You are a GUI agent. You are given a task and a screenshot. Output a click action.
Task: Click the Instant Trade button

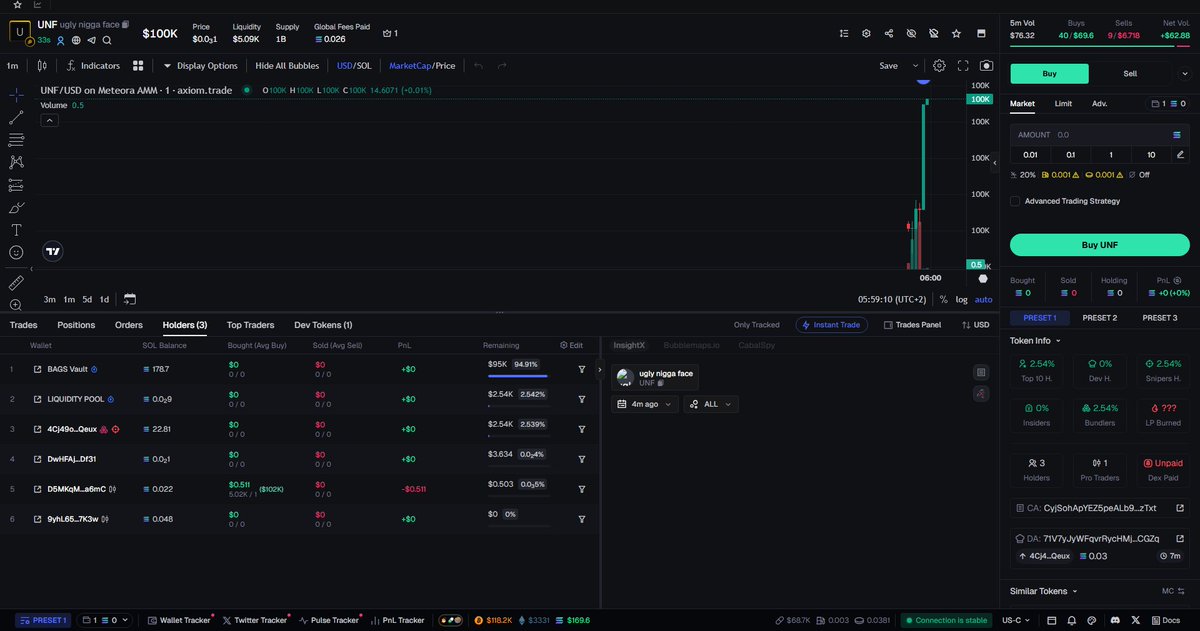(x=832, y=325)
